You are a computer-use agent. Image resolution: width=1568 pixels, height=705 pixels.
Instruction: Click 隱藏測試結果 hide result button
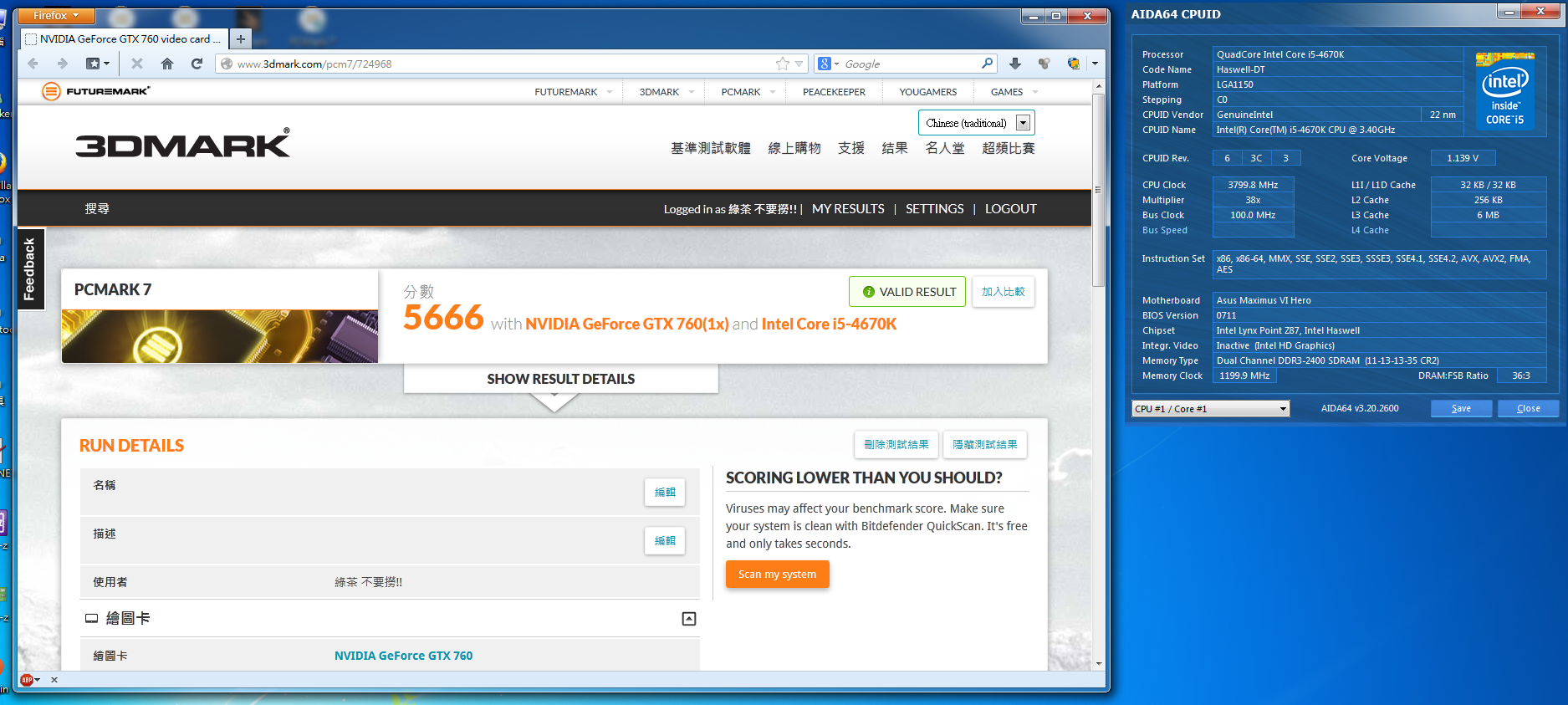pos(984,445)
